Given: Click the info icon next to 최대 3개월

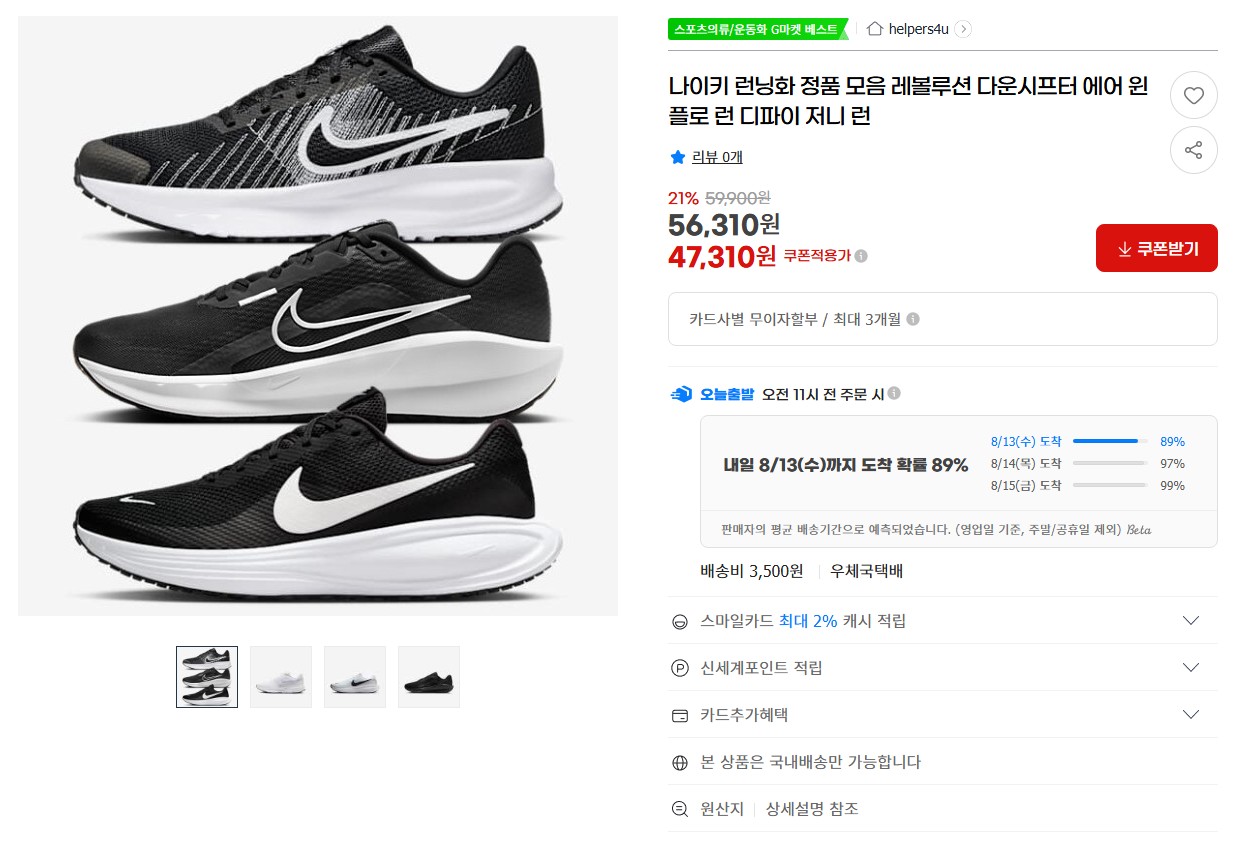Looking at the screenshot, I should pyautogui.click(x=913, y=320).
